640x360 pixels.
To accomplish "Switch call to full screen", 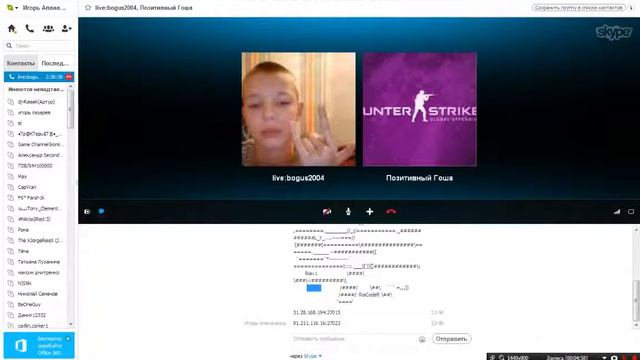I will point(631,211).
